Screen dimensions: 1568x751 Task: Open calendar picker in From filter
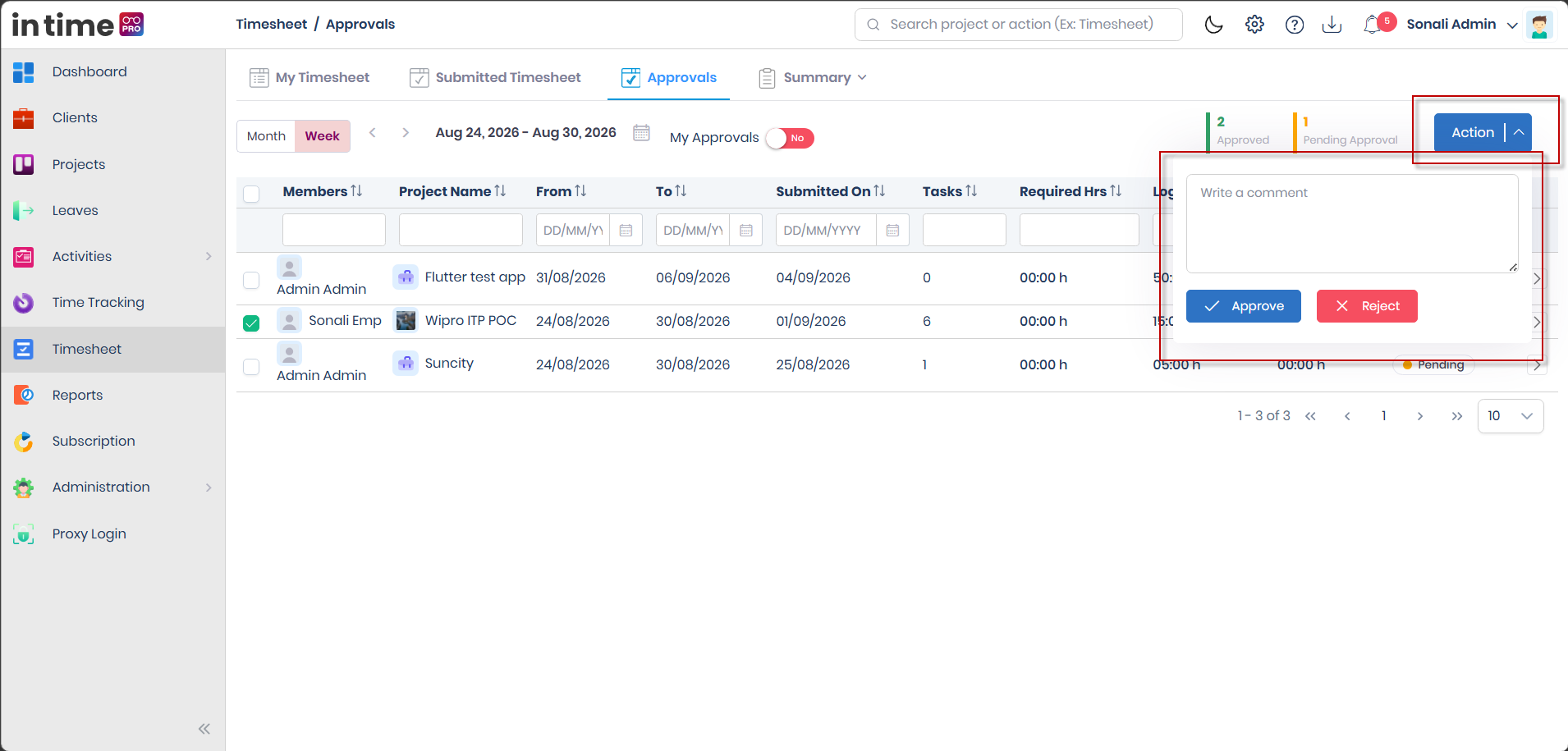pos(626,231)
